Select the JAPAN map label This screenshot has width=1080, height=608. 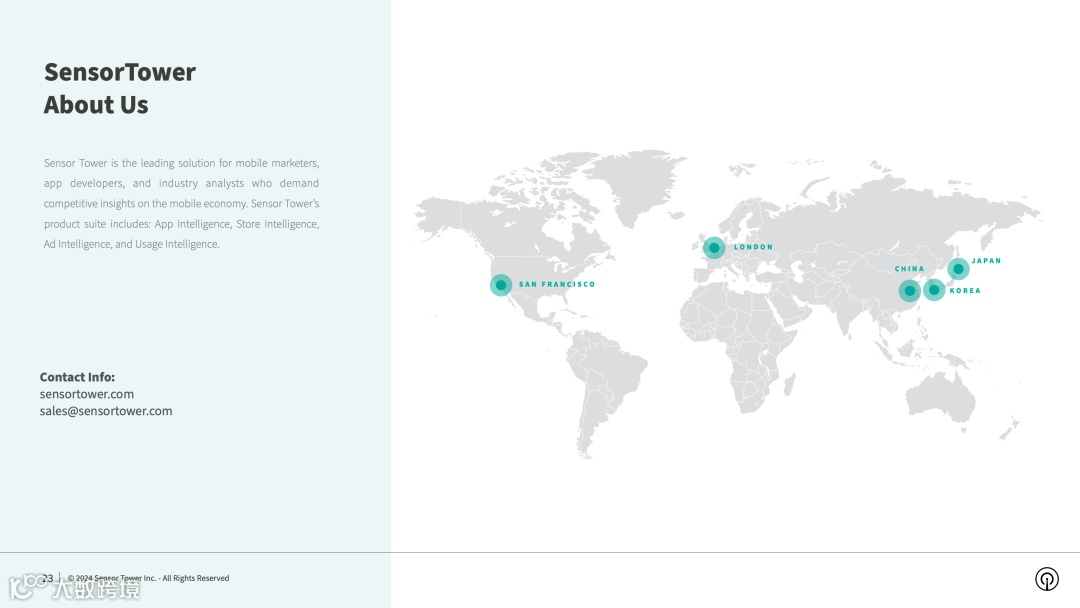[986, 261]
